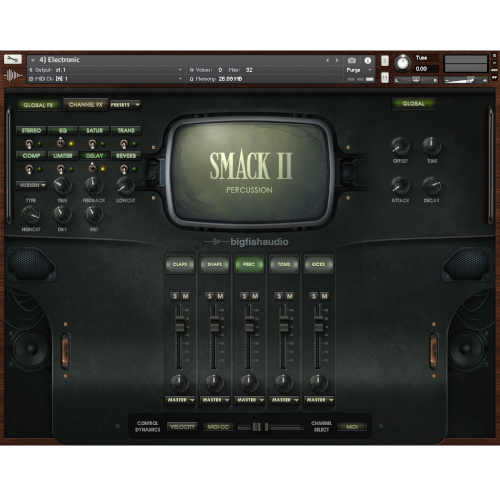Image resolution: width=500 pixels, height=500 pixels.
Task: Select the SNAPS channel tab
Action: point(215,264)
